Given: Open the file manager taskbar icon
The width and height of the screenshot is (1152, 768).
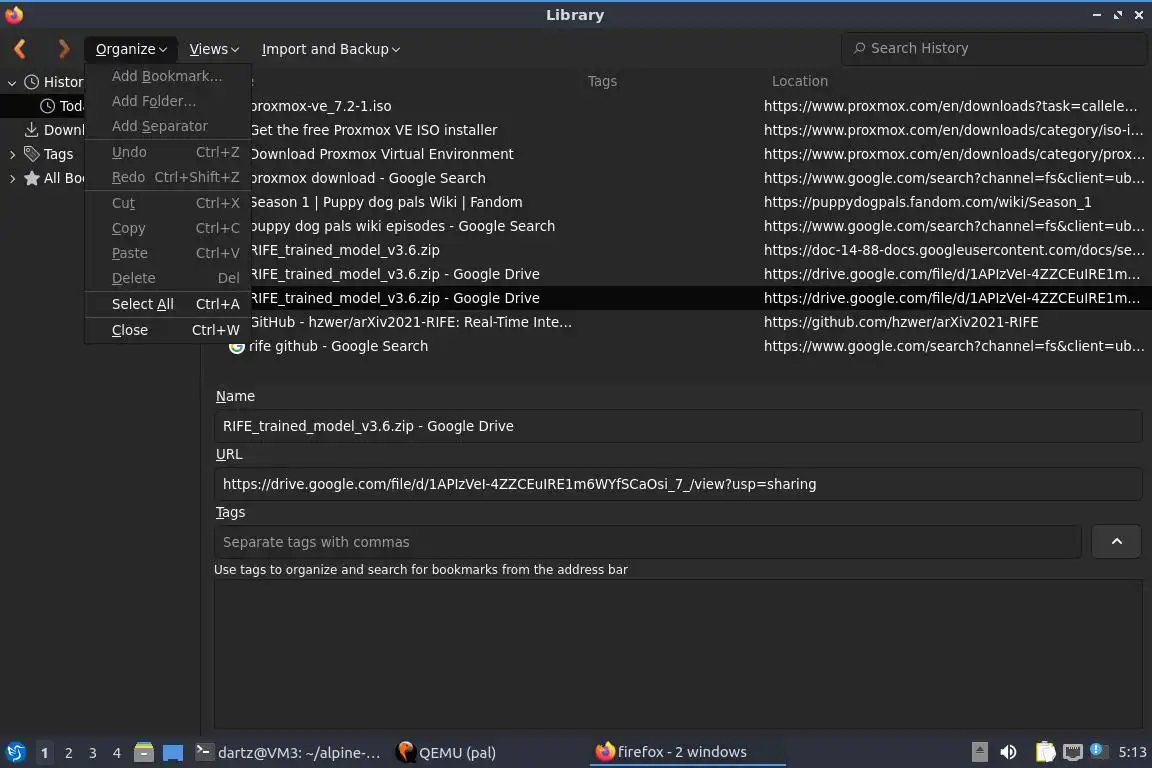Looking at the screenshot, I should 144,752.
